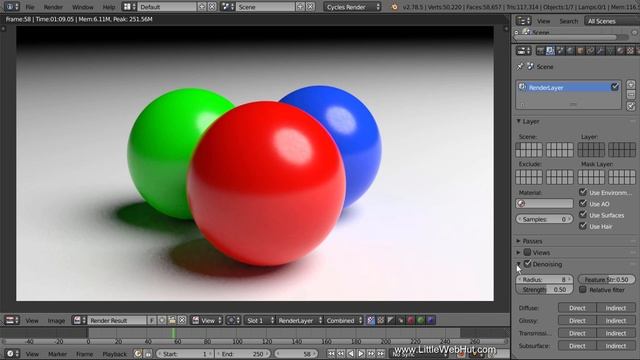The image size is (640, 360).
Task: Show the blue channel in image editor
Action: [x=431, y=320]
